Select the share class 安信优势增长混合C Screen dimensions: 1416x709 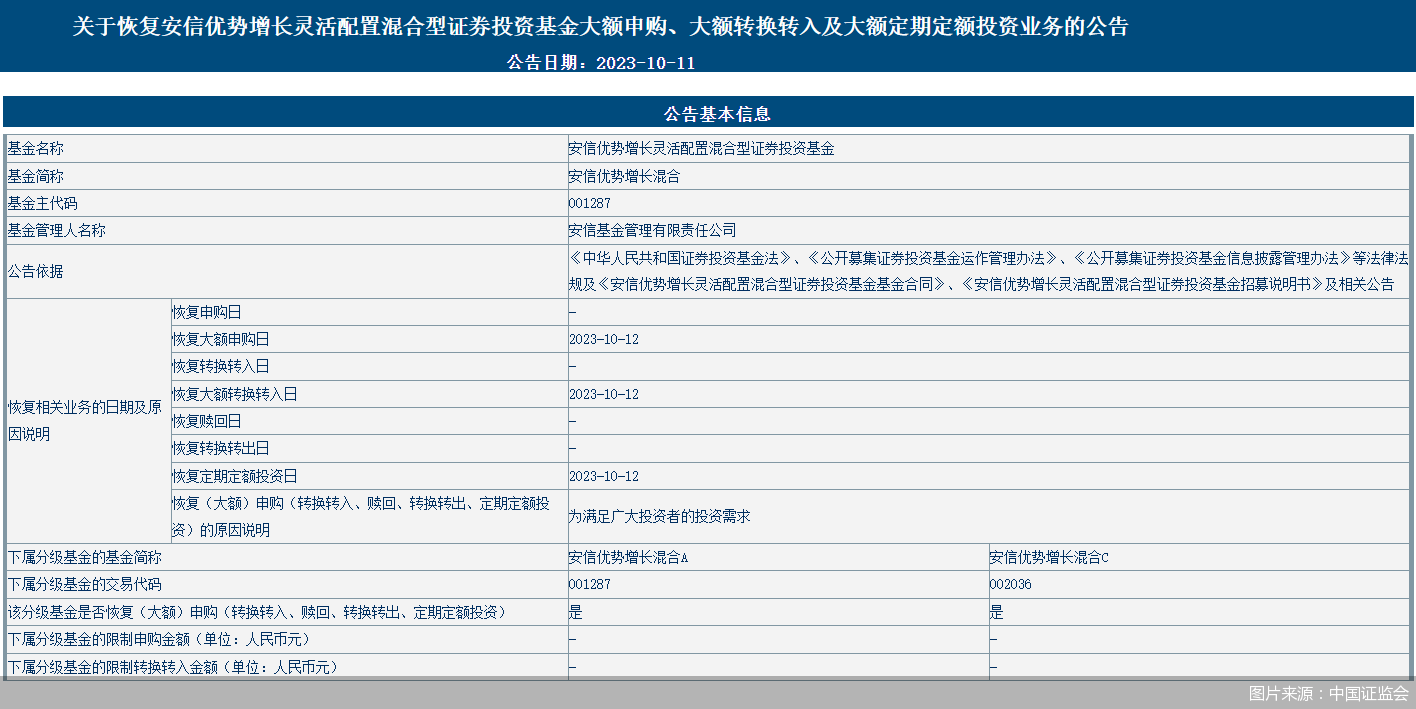1050,557
